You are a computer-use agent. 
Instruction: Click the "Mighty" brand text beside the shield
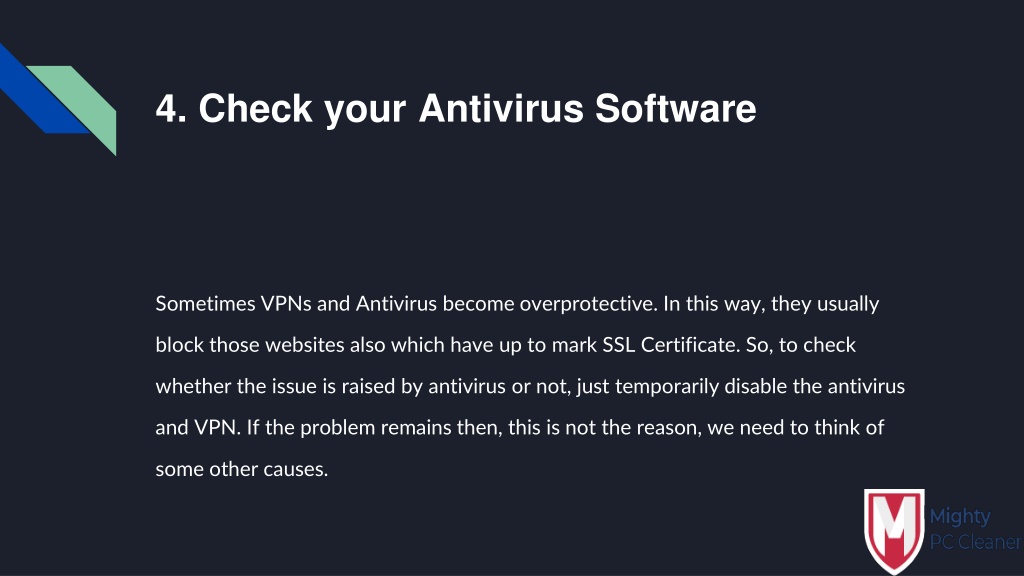coord(959,517)
